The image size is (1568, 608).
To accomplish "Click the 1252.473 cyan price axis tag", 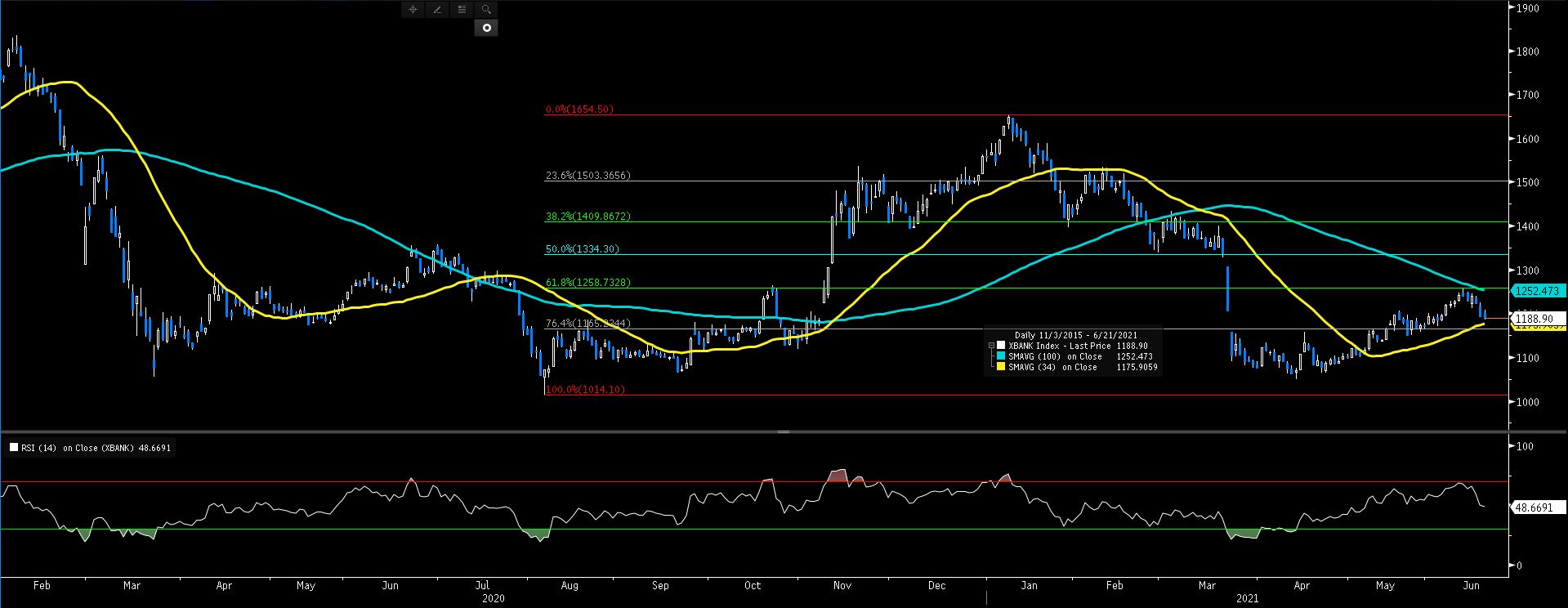I will [1537, 291].
